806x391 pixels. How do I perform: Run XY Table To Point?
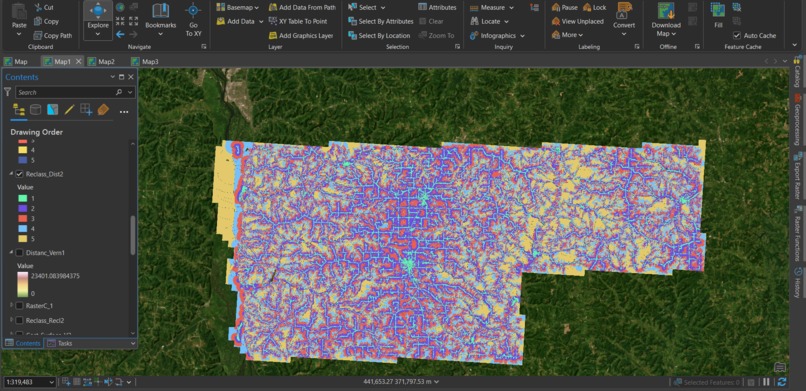tap(298, 22)
